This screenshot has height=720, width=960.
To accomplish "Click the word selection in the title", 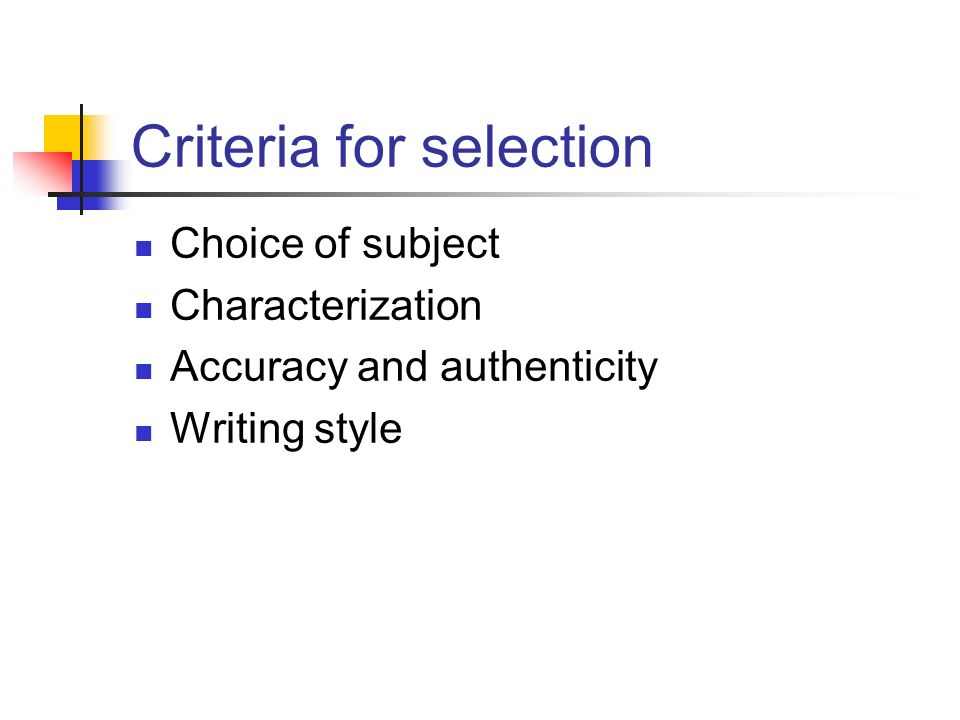I will [536, 147].
